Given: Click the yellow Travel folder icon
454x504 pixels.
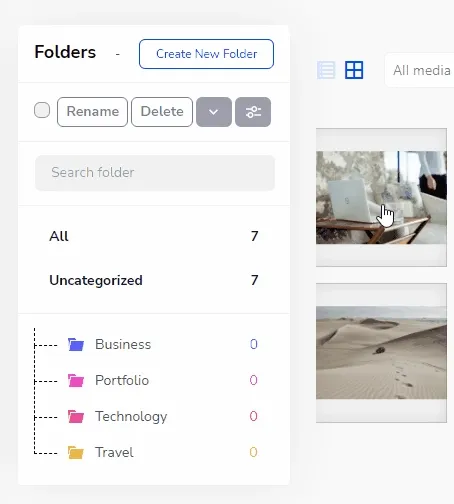Looking at the screenshot, I should pos(76,452).
